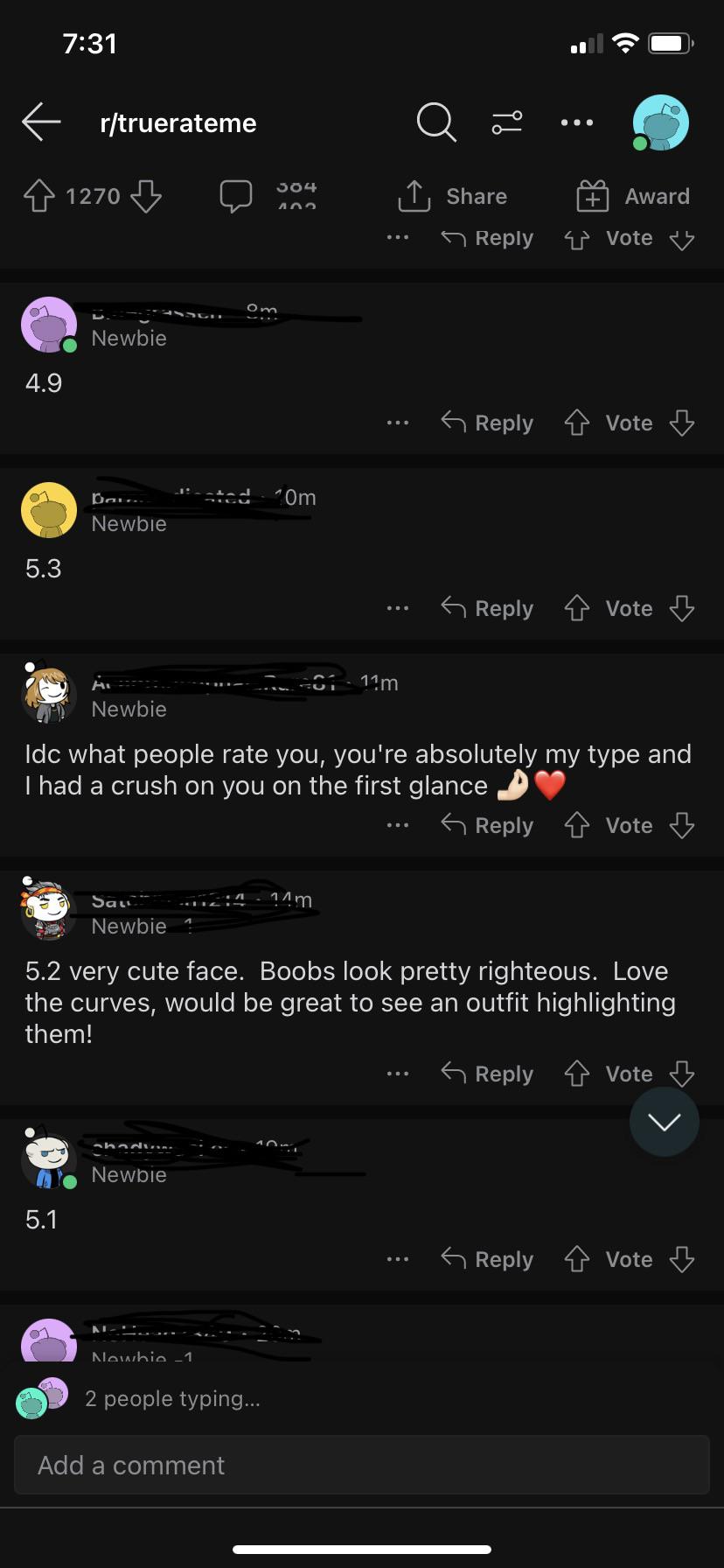Jump down using the floating chevron button
Image resolution: width=724 pixels, height=1568 pixels.
click(664, 1122)
